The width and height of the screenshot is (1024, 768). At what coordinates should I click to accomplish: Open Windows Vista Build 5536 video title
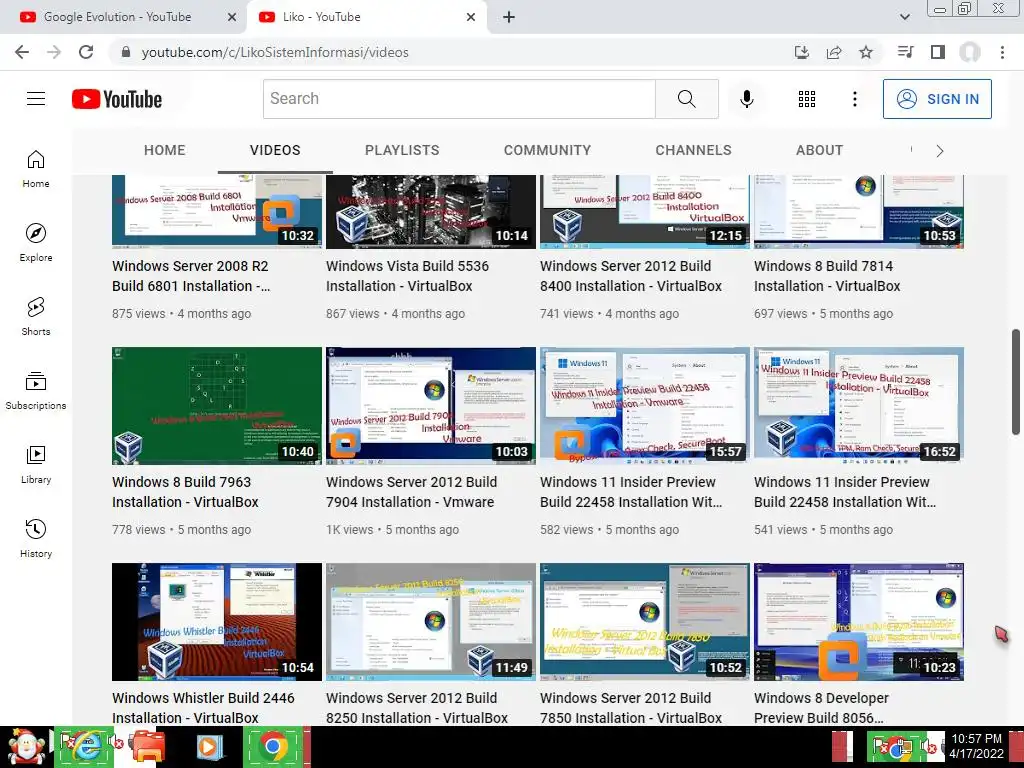408,276
